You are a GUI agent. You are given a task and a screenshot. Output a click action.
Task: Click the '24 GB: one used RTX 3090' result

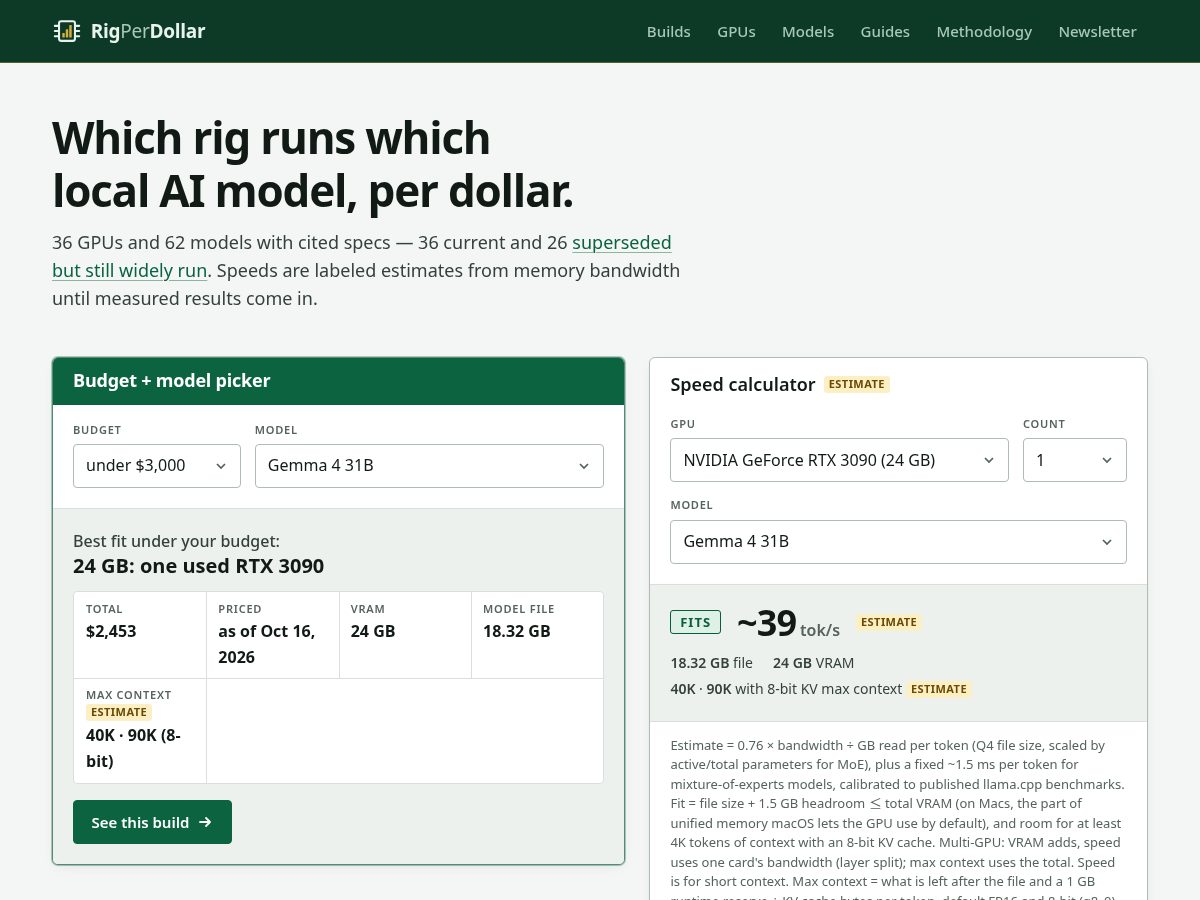198,566
